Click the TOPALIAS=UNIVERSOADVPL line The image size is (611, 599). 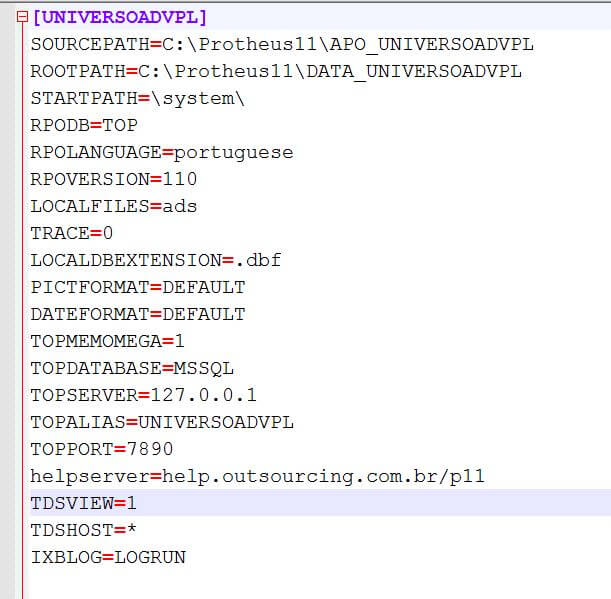(x=162, y=422)
